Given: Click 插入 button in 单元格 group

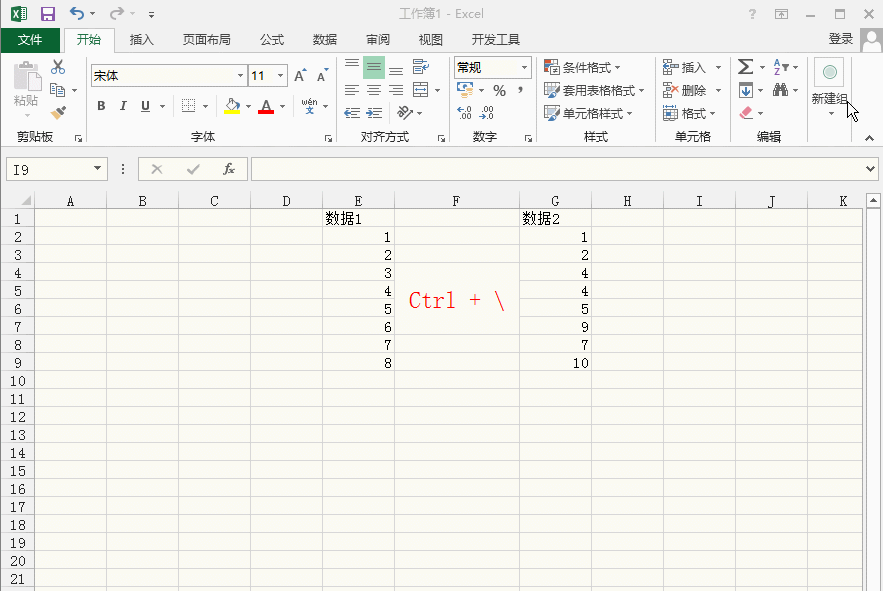Looking at the screenshot, I should [686, 68].
